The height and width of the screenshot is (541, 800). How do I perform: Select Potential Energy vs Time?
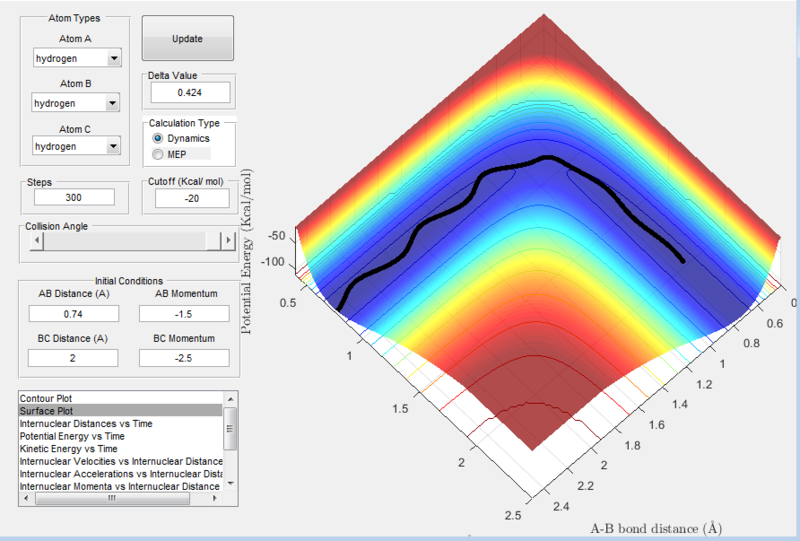click(x=121, y=436)
